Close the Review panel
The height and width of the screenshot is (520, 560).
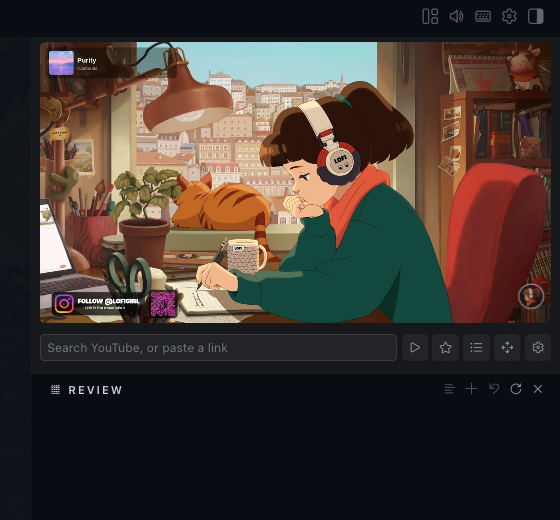(x=538, y=389)
